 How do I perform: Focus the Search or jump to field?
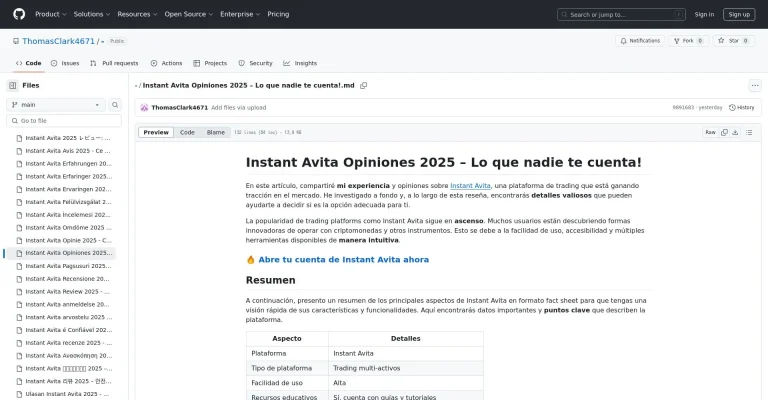621,15
